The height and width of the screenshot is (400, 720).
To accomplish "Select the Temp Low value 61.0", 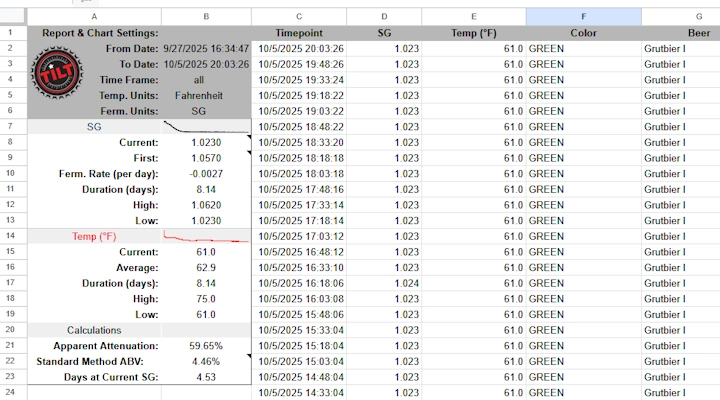I will click(206, 314).
